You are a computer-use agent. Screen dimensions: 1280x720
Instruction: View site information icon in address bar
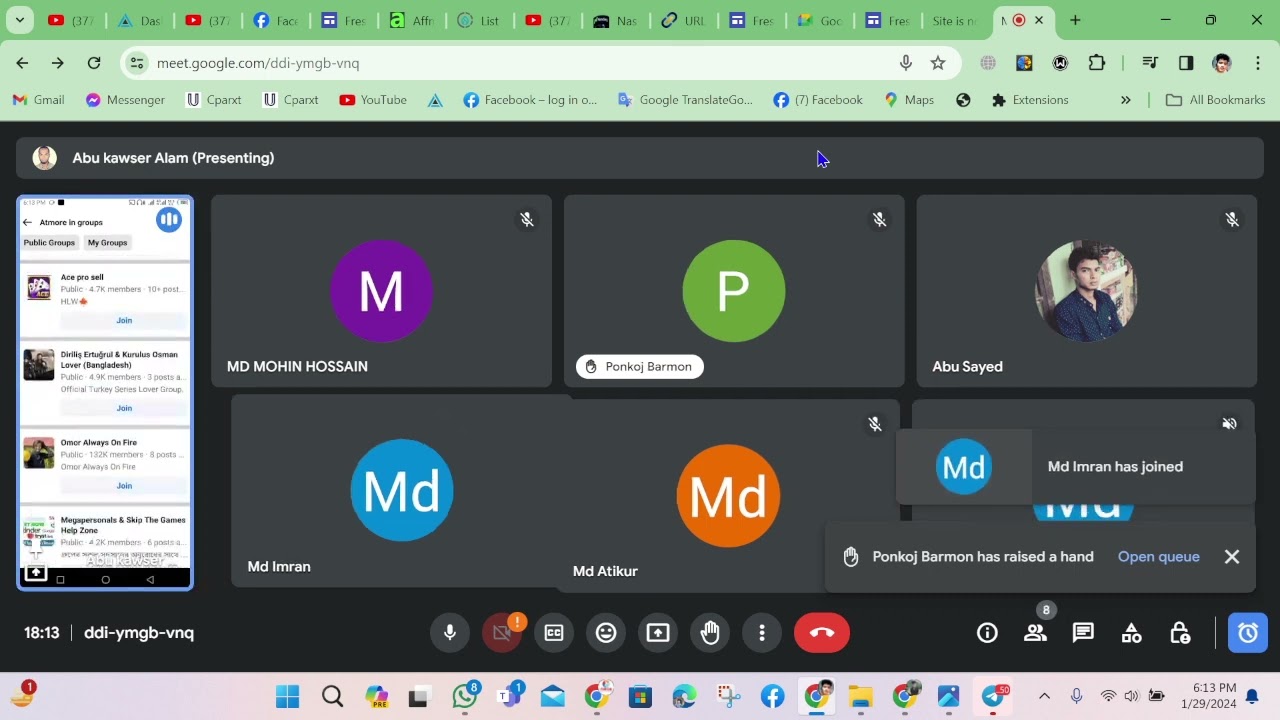(x=137, y=63)
